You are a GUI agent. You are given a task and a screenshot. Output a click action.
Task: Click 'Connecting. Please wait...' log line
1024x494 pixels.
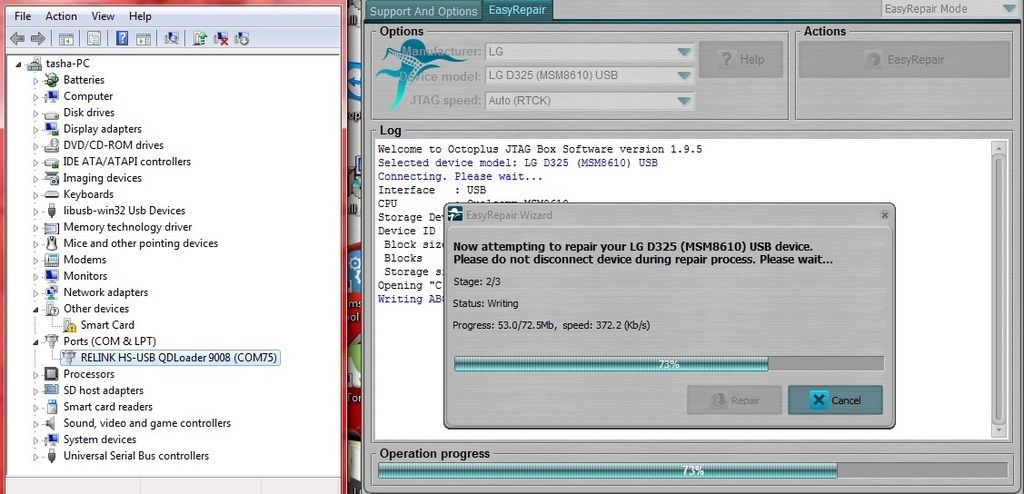coord(460,176)
